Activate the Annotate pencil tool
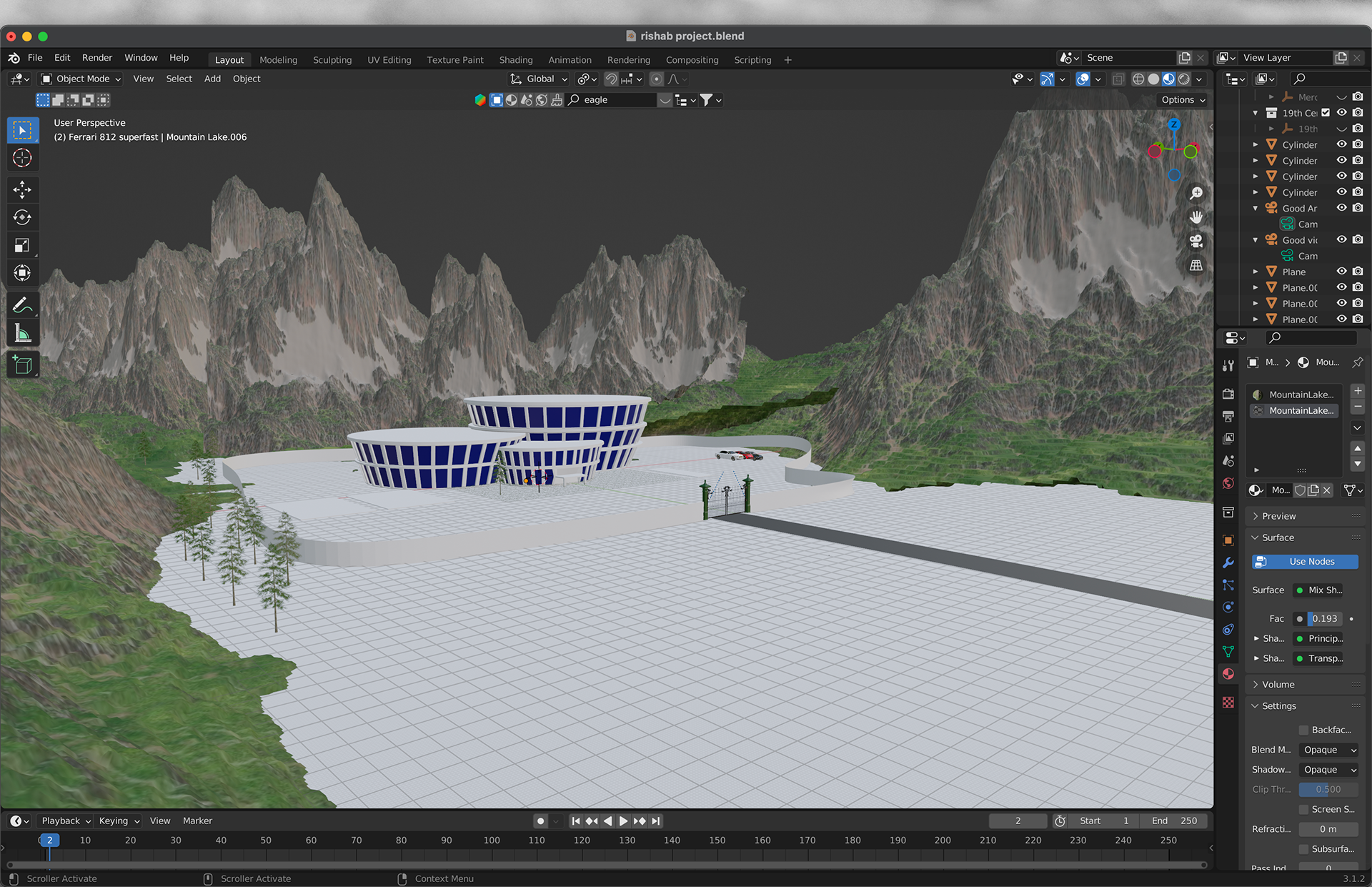This screenshot has width=1372, height=887. 22,305
